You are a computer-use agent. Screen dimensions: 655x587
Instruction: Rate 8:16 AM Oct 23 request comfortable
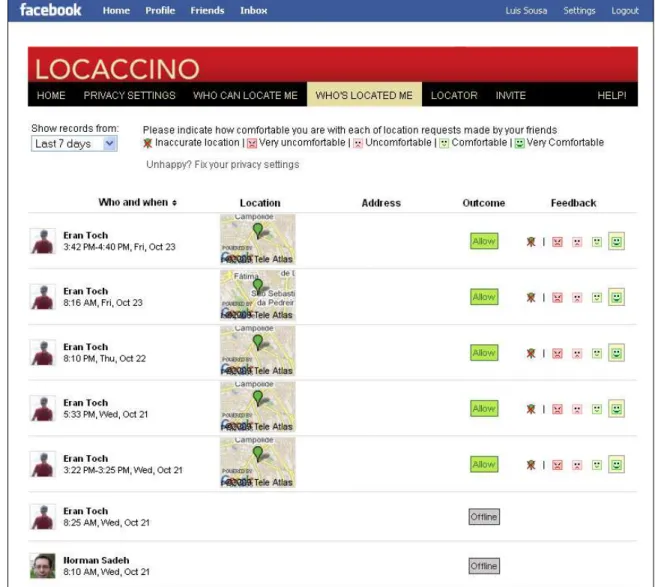597,297
